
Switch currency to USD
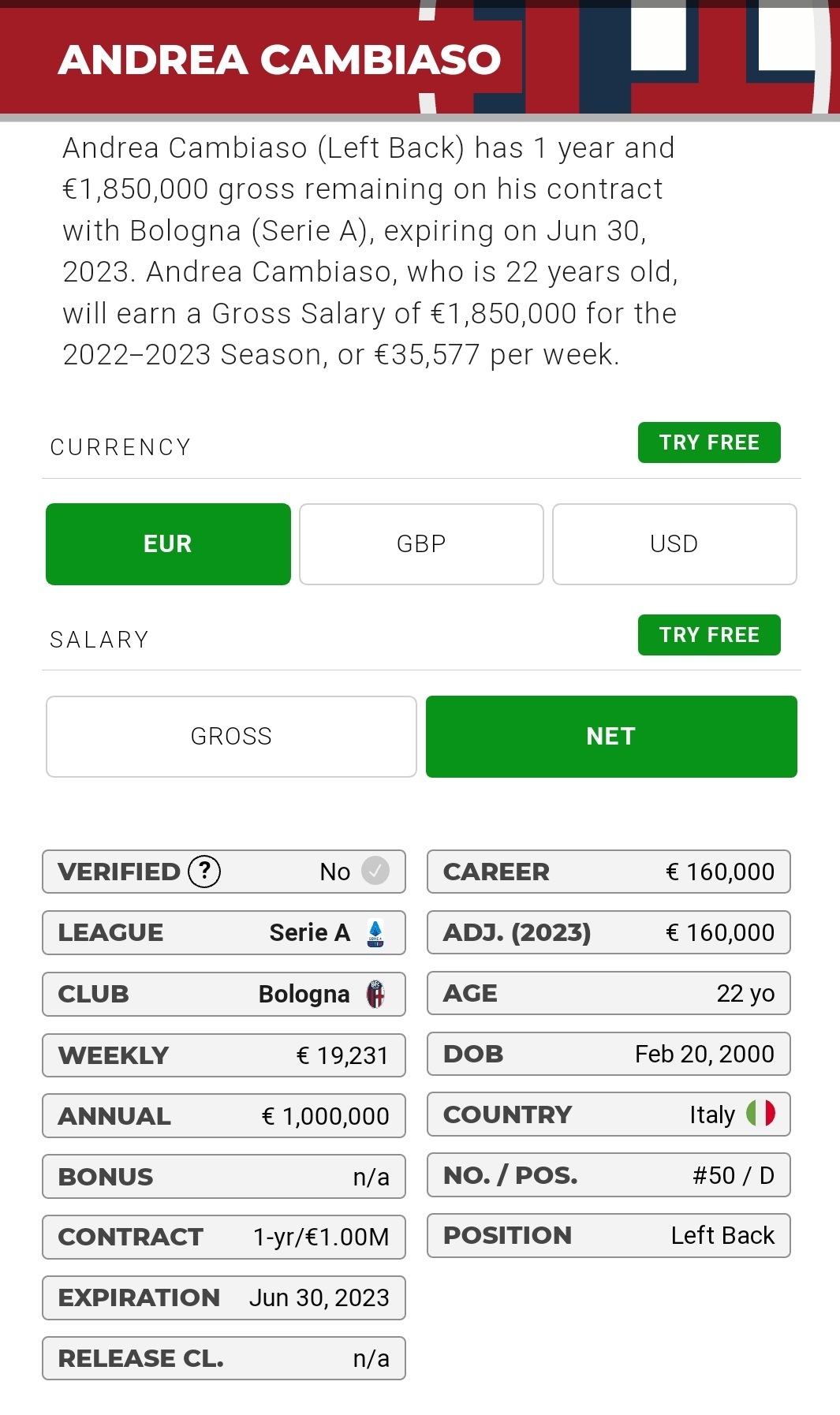tap(674, 544)
